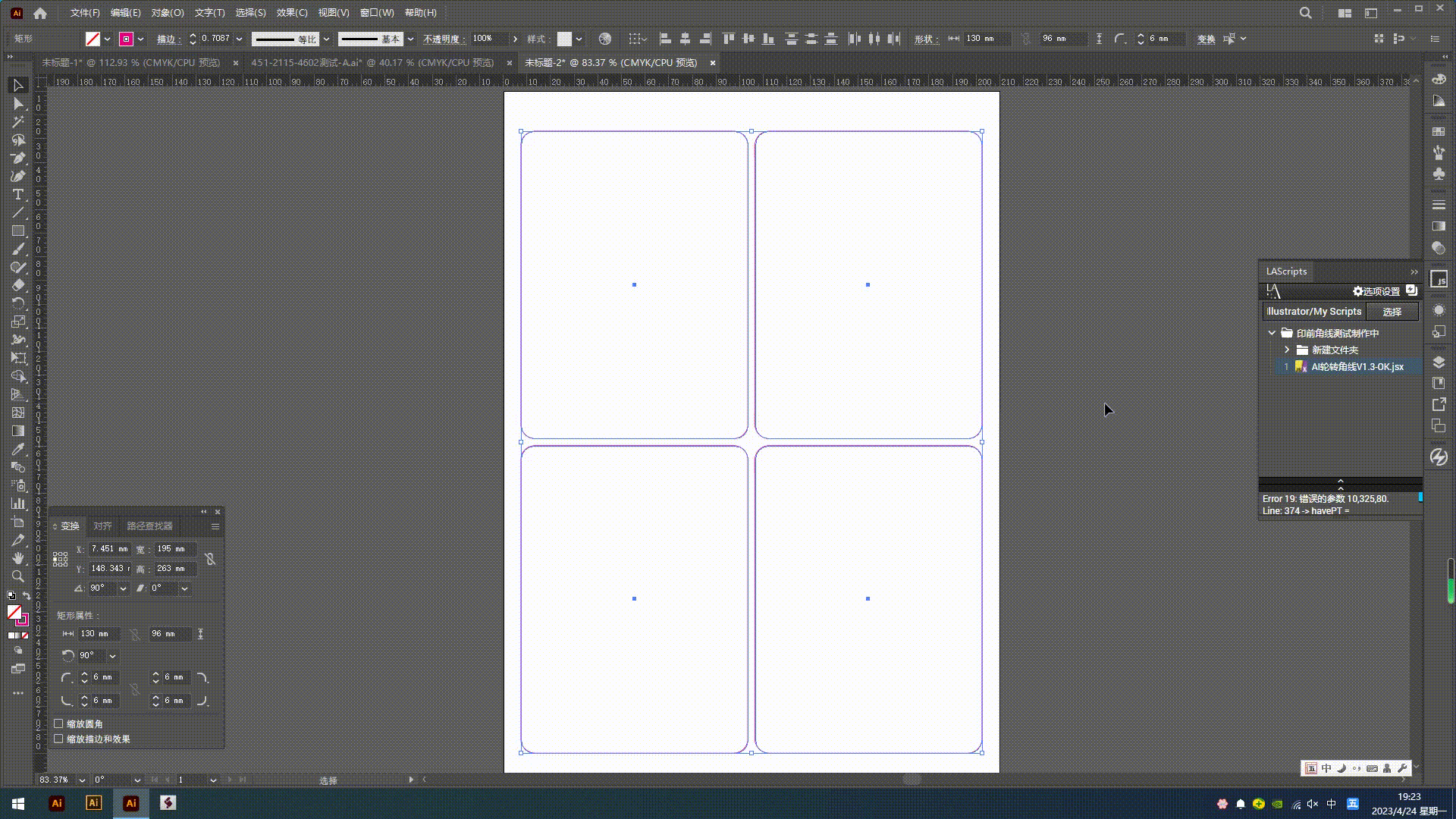Toggle the corner radius link in Transform panel
The image size is (1456, 819).
tap(135, 689)
